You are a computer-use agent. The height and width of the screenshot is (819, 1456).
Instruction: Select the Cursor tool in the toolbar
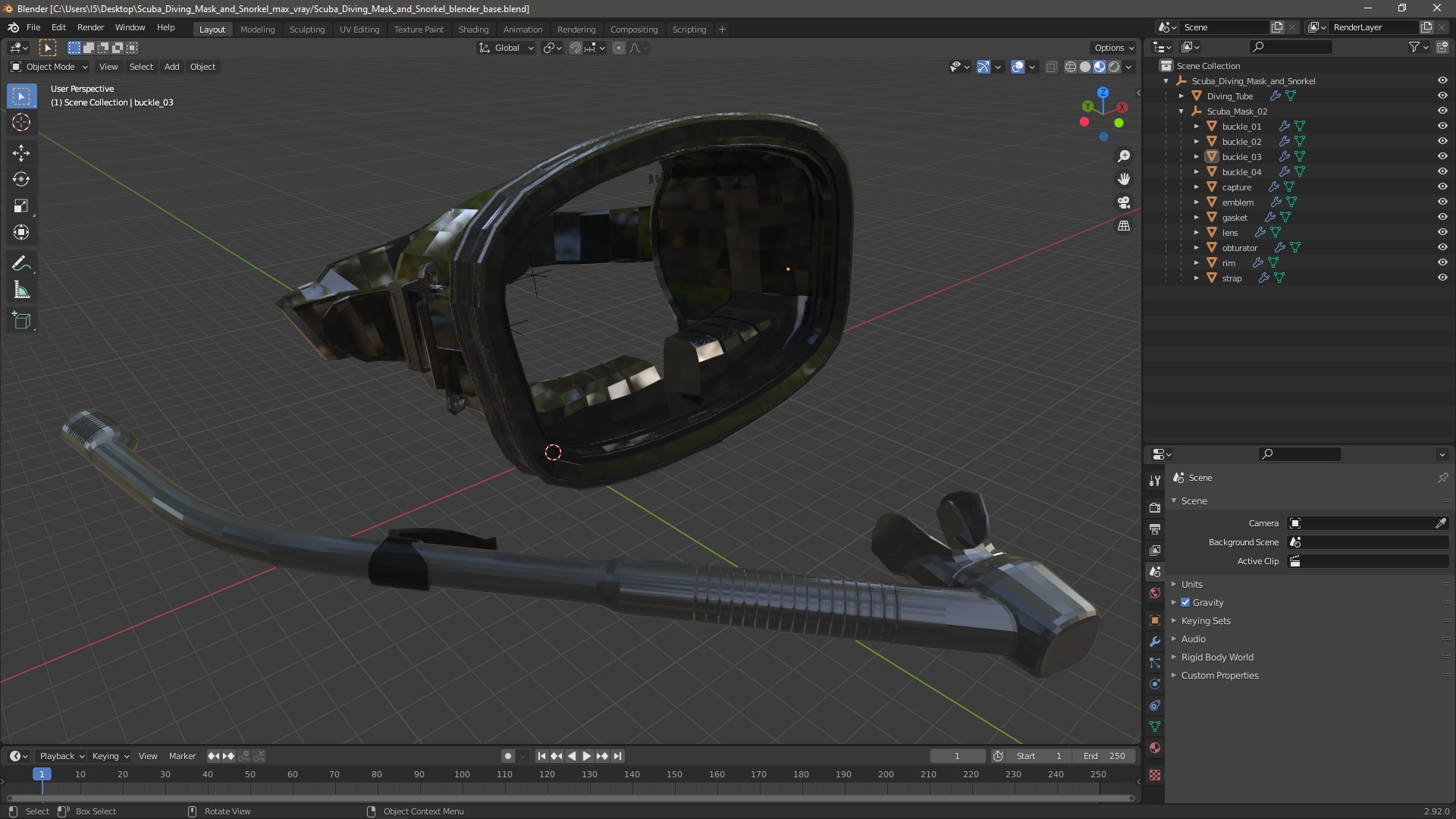point(21,122)
